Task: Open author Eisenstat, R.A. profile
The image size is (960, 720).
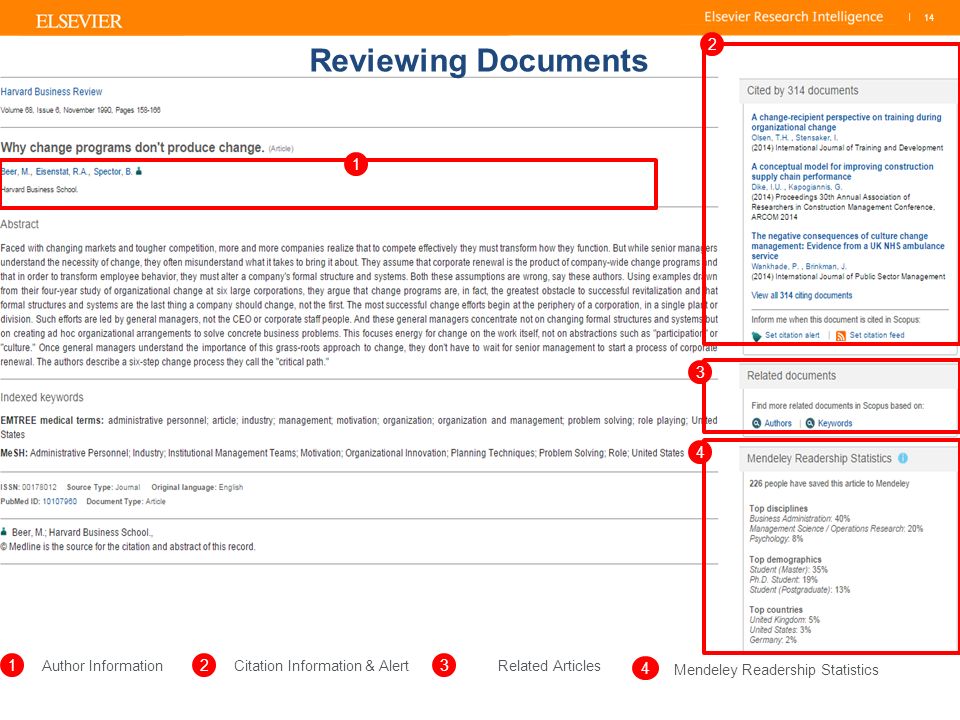Action: click(62, 171)
